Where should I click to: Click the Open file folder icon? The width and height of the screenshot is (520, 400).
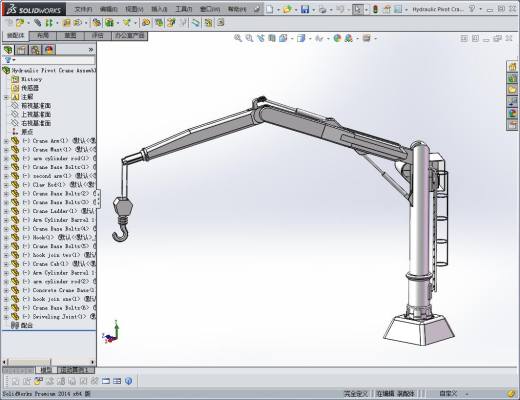[x=287, y=9]
